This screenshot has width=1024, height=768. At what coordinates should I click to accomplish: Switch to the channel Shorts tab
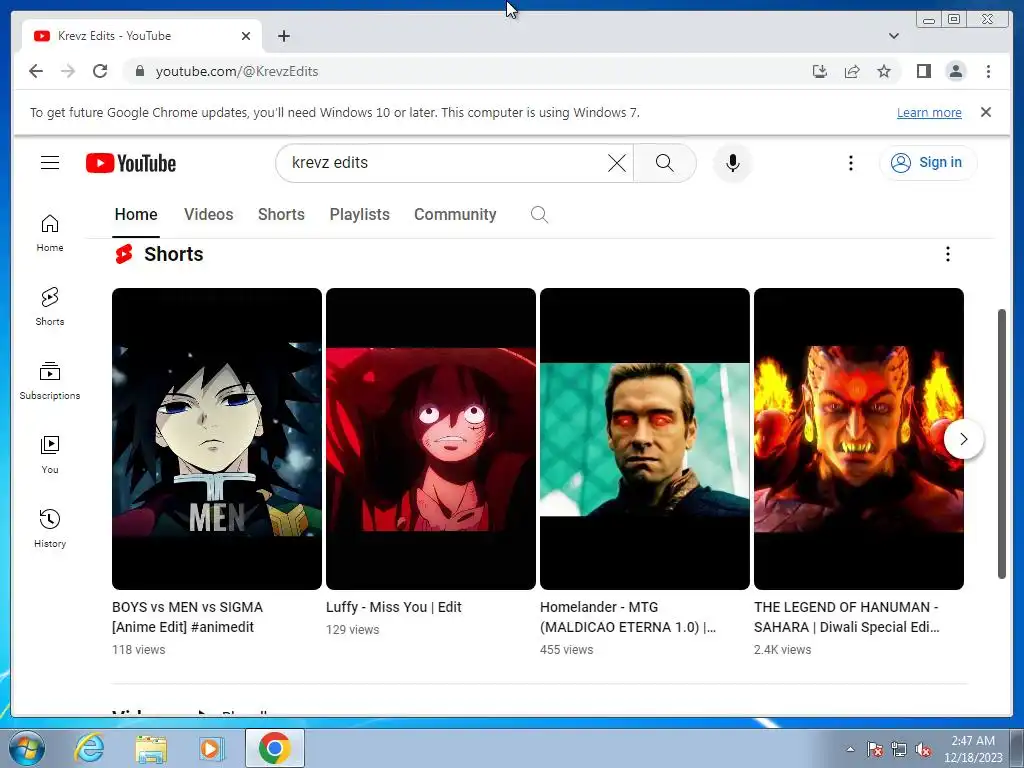(x=281, y=214)
